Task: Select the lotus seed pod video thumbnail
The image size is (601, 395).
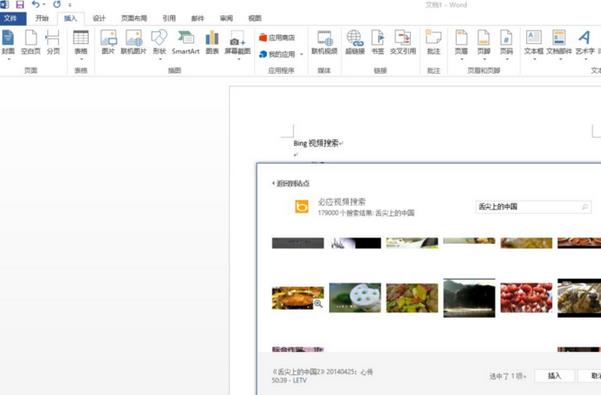Action: pos(355,298)
